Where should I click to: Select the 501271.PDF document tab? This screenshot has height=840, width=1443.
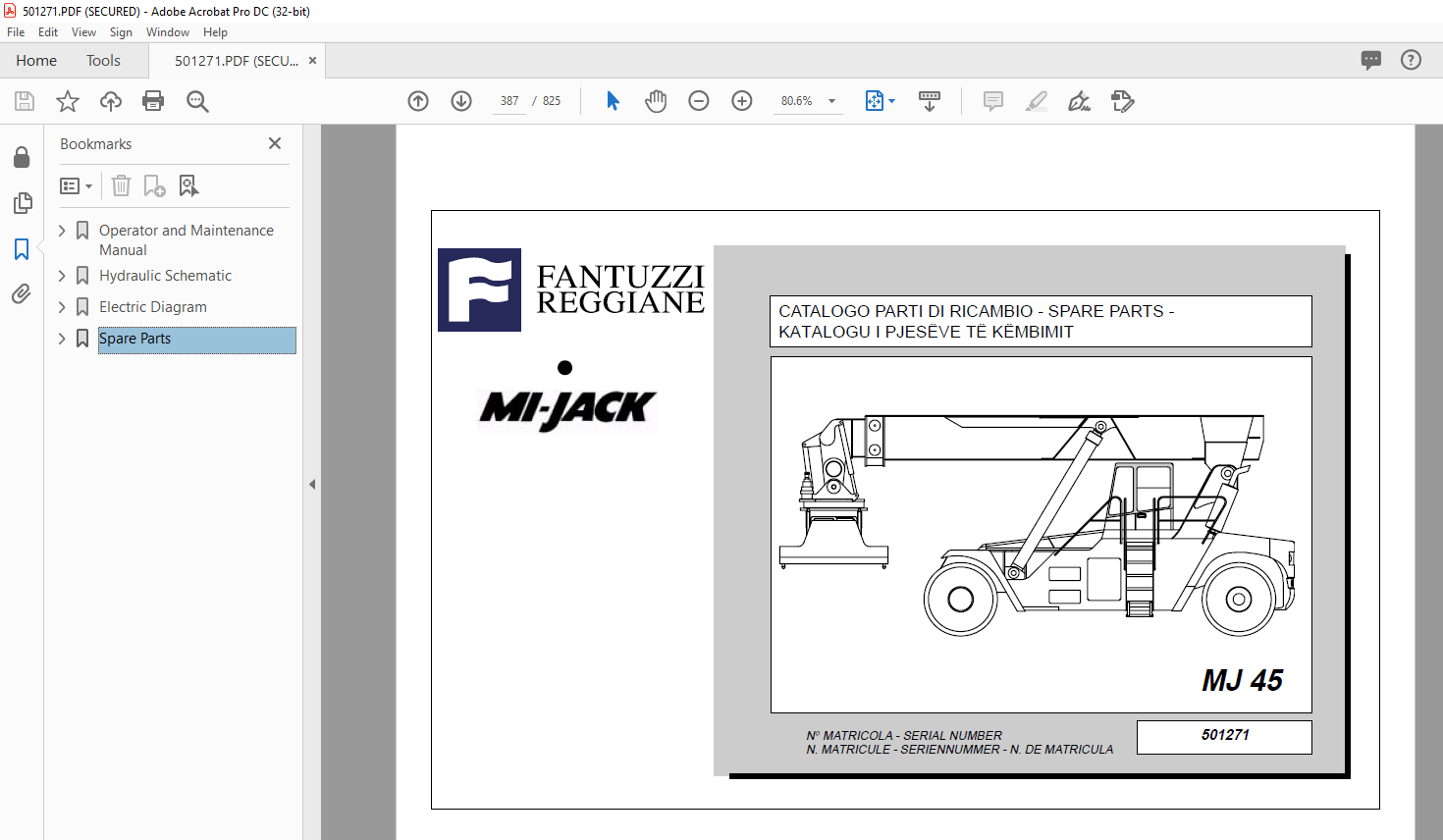pyautogui.click(x=237, y=61)
